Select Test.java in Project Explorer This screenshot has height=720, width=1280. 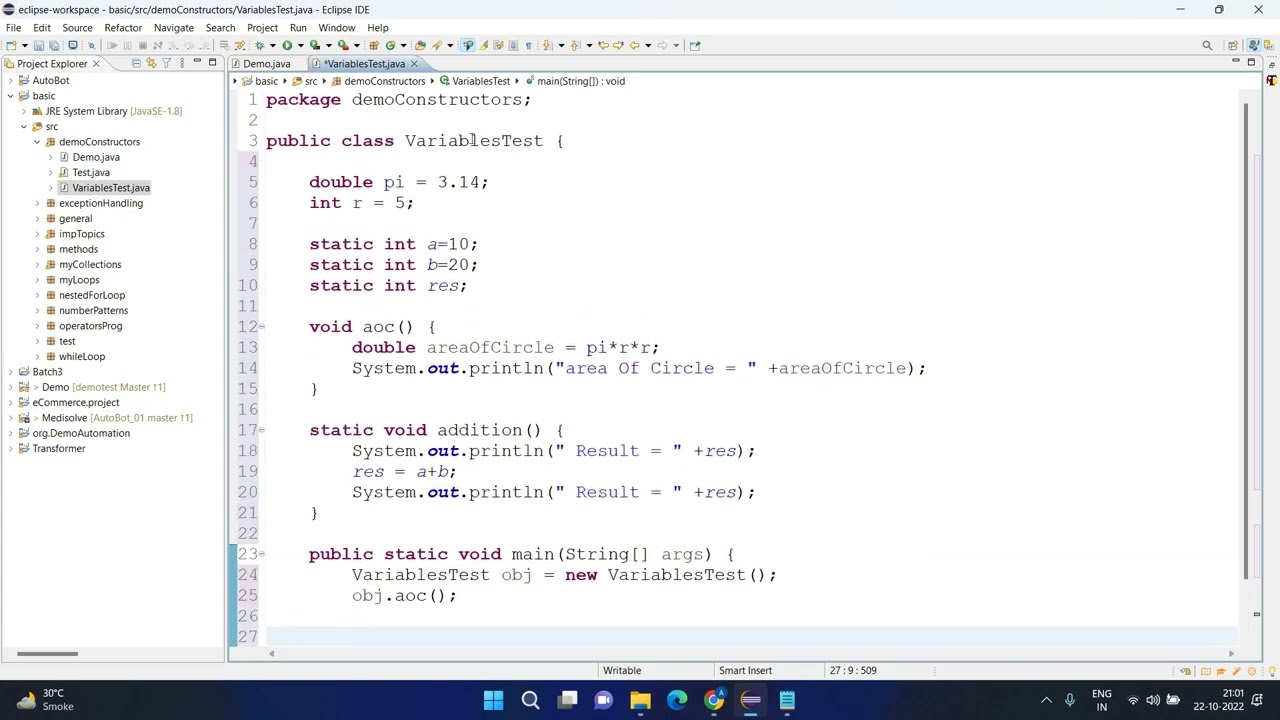[90, 172]
